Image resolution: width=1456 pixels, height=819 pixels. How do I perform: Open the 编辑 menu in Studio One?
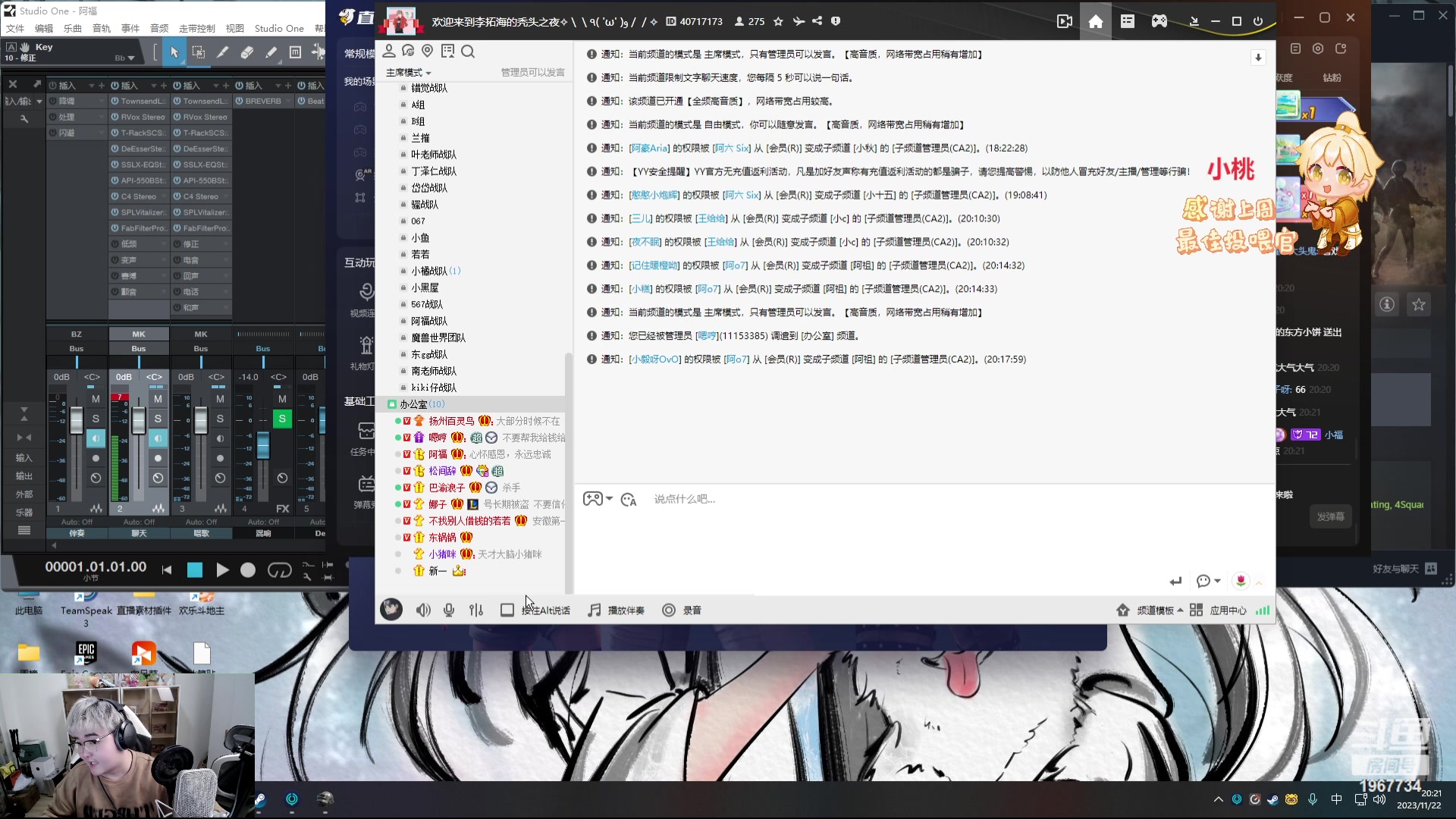coord(44,28)
